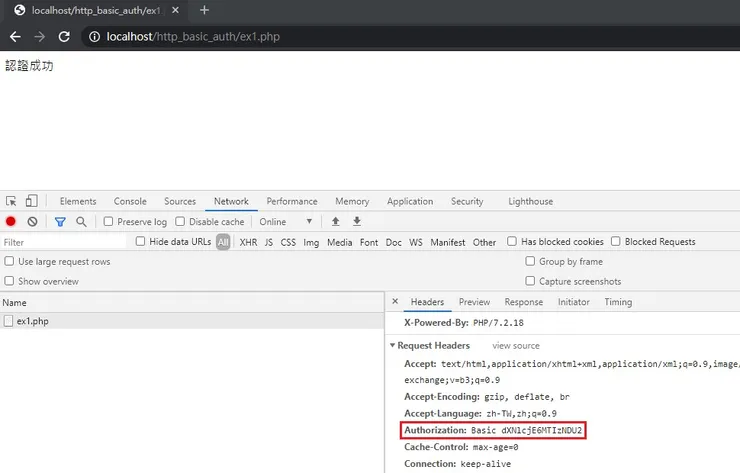Click the export HAR download arrow

[357, 222]
